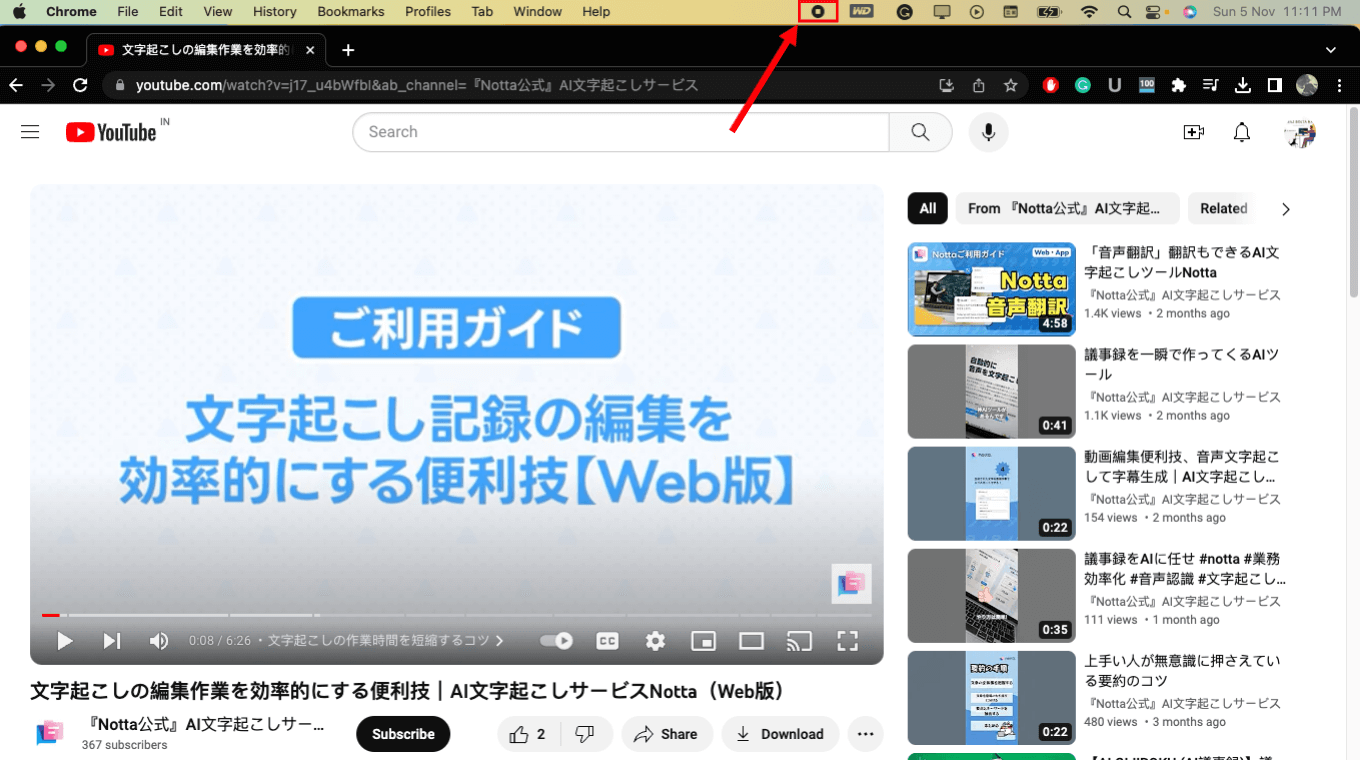
Task: Bookmark this page with the star icon
Action: coord(1011,85)
